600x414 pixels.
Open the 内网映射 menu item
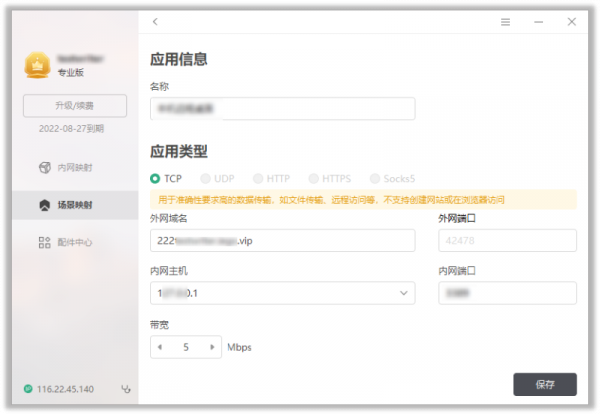80,167
